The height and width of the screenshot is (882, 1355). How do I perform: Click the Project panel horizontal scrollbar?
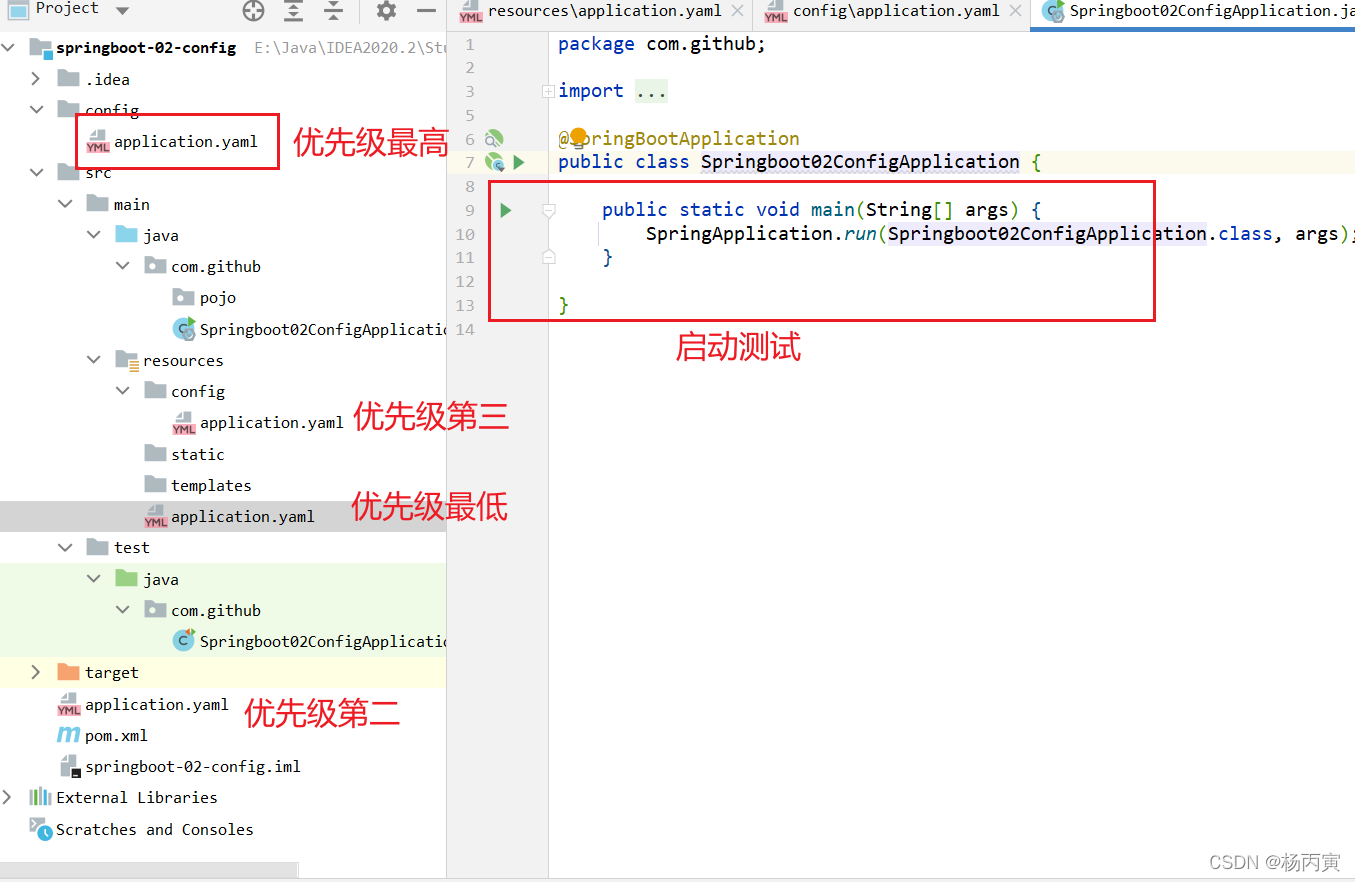point(149,870)
